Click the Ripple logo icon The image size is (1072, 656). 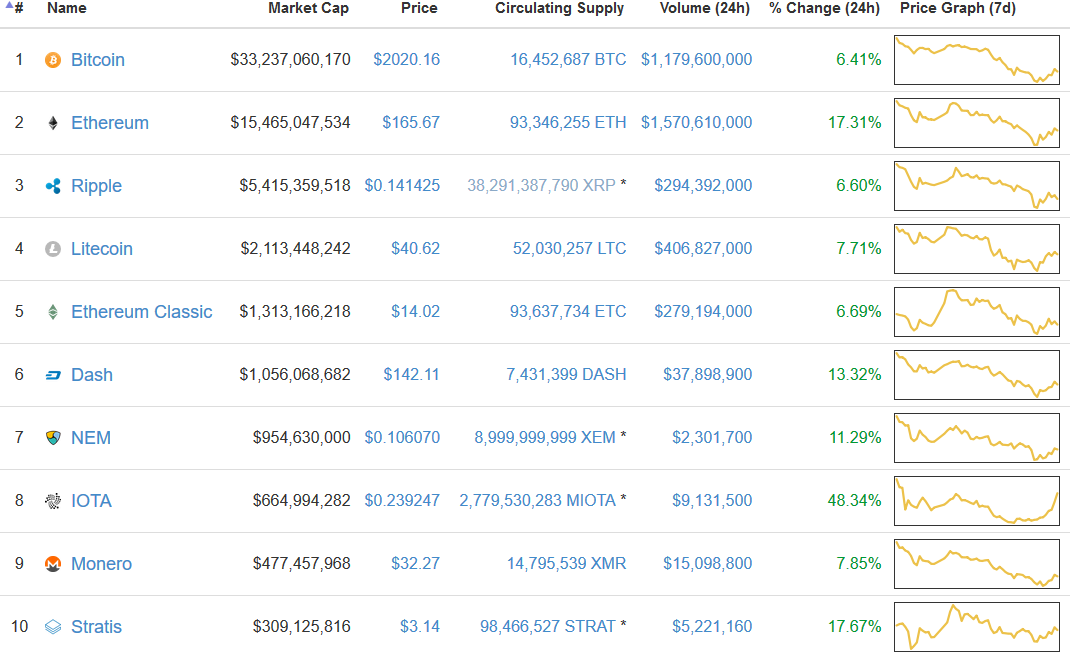click(x=53, y=186)
